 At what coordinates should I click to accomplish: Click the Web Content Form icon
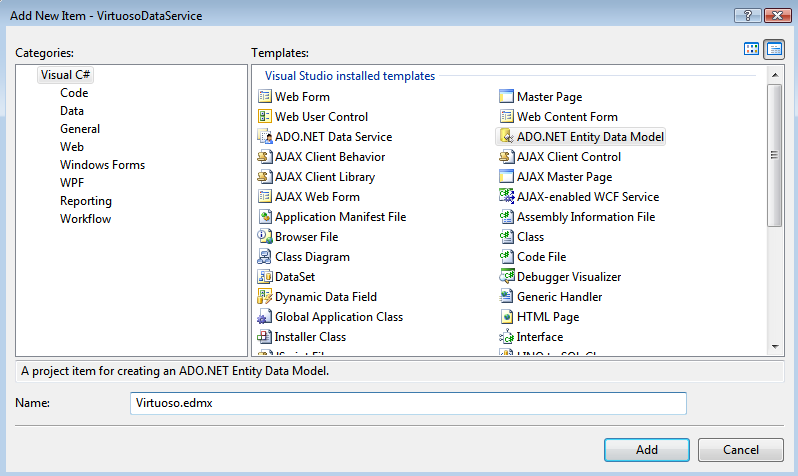click(x=506, y=116)
